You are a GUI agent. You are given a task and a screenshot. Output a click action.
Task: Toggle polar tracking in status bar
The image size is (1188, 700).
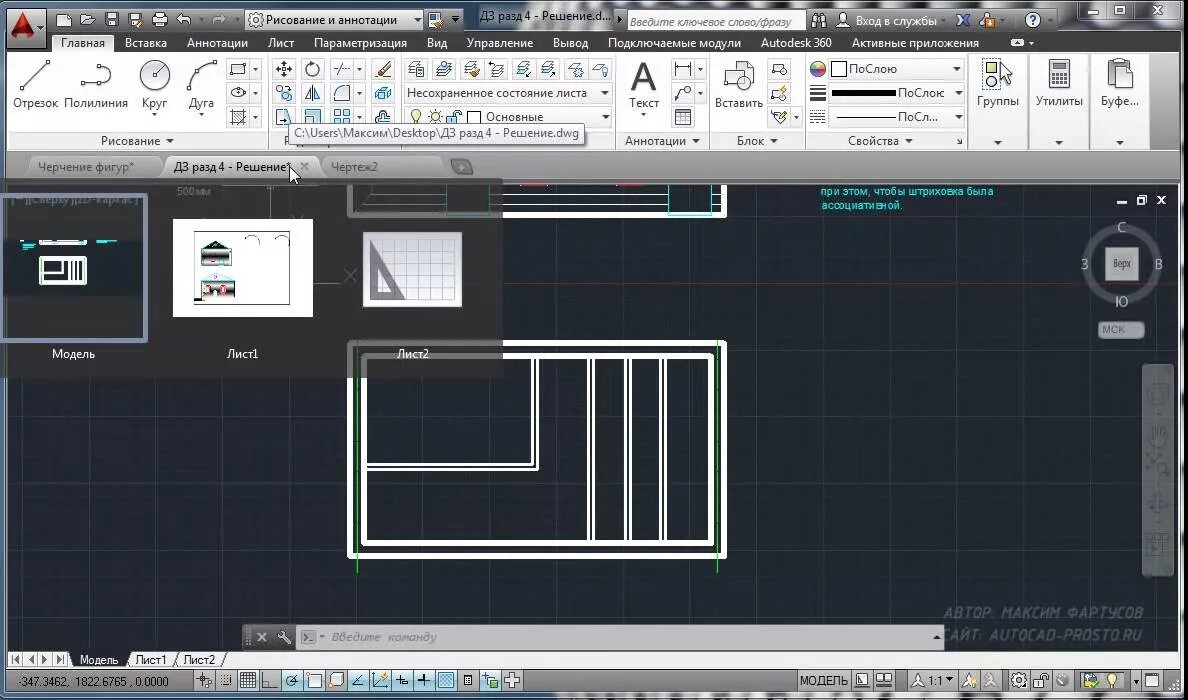tap(292, 680)
